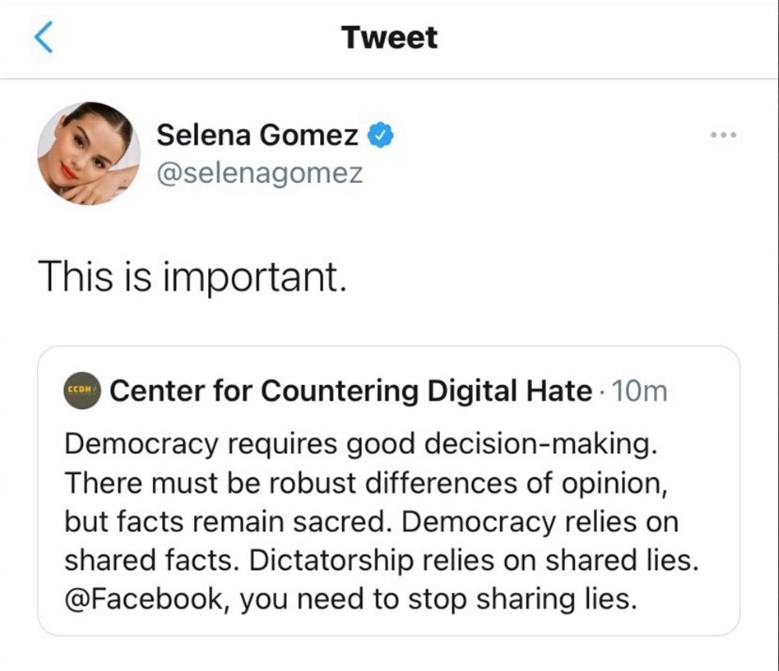The image size is (779, 671).
Task: Click the 10m timestamp
Action: coord(637,391)
